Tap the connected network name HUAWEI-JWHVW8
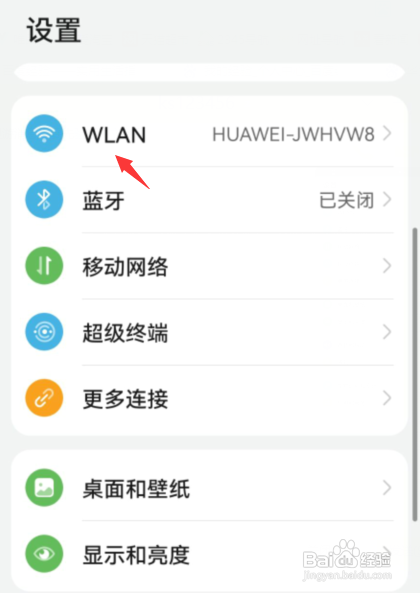This screenshot has width=420, height=593. click(293, 134)
